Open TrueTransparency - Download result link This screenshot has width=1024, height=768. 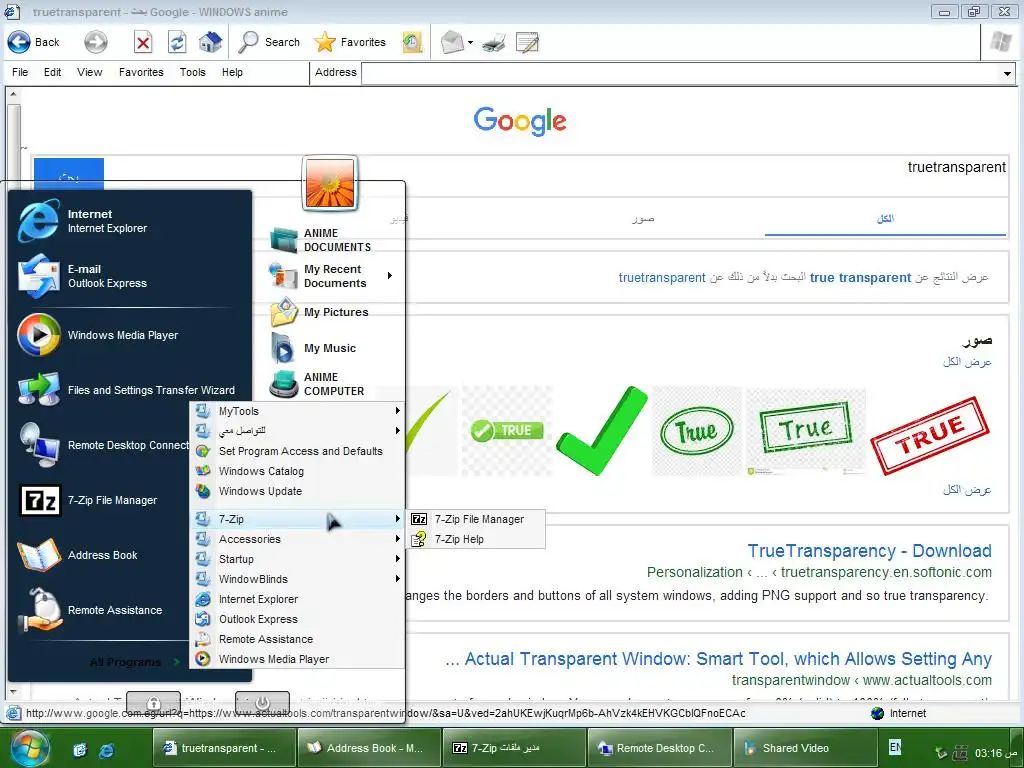point(869,551)
